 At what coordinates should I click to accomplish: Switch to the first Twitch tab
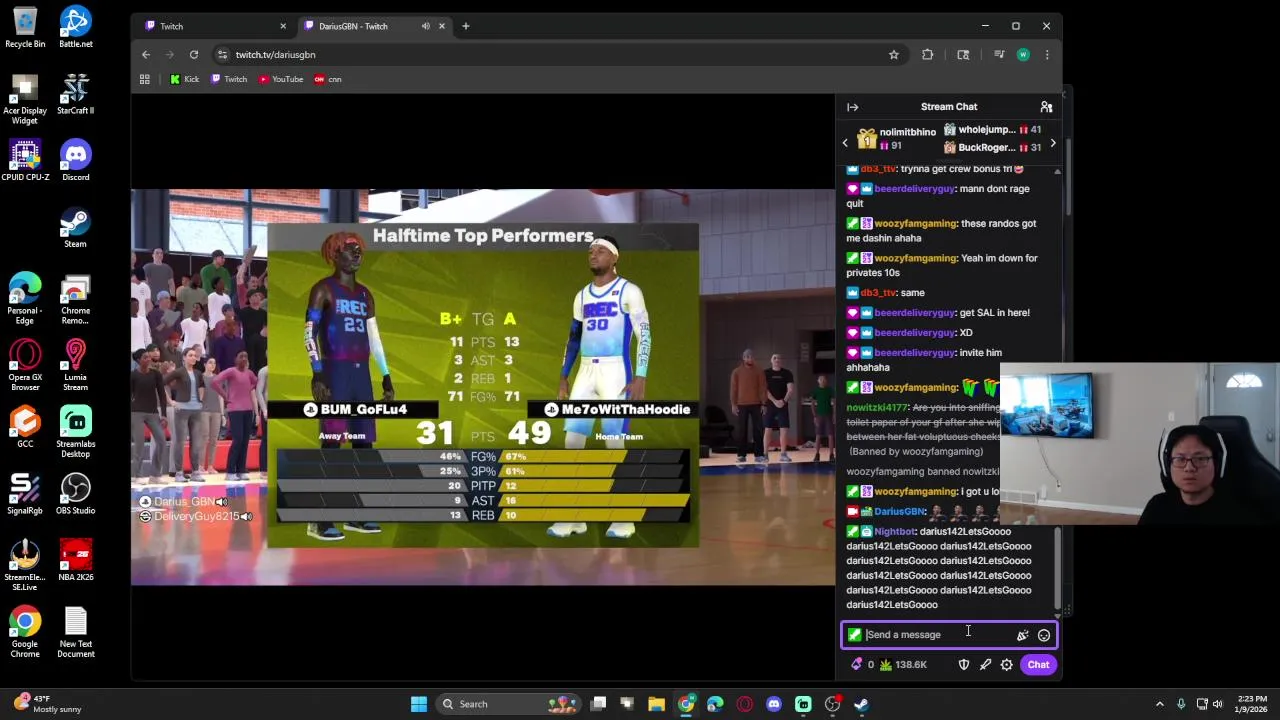(212, 26)
